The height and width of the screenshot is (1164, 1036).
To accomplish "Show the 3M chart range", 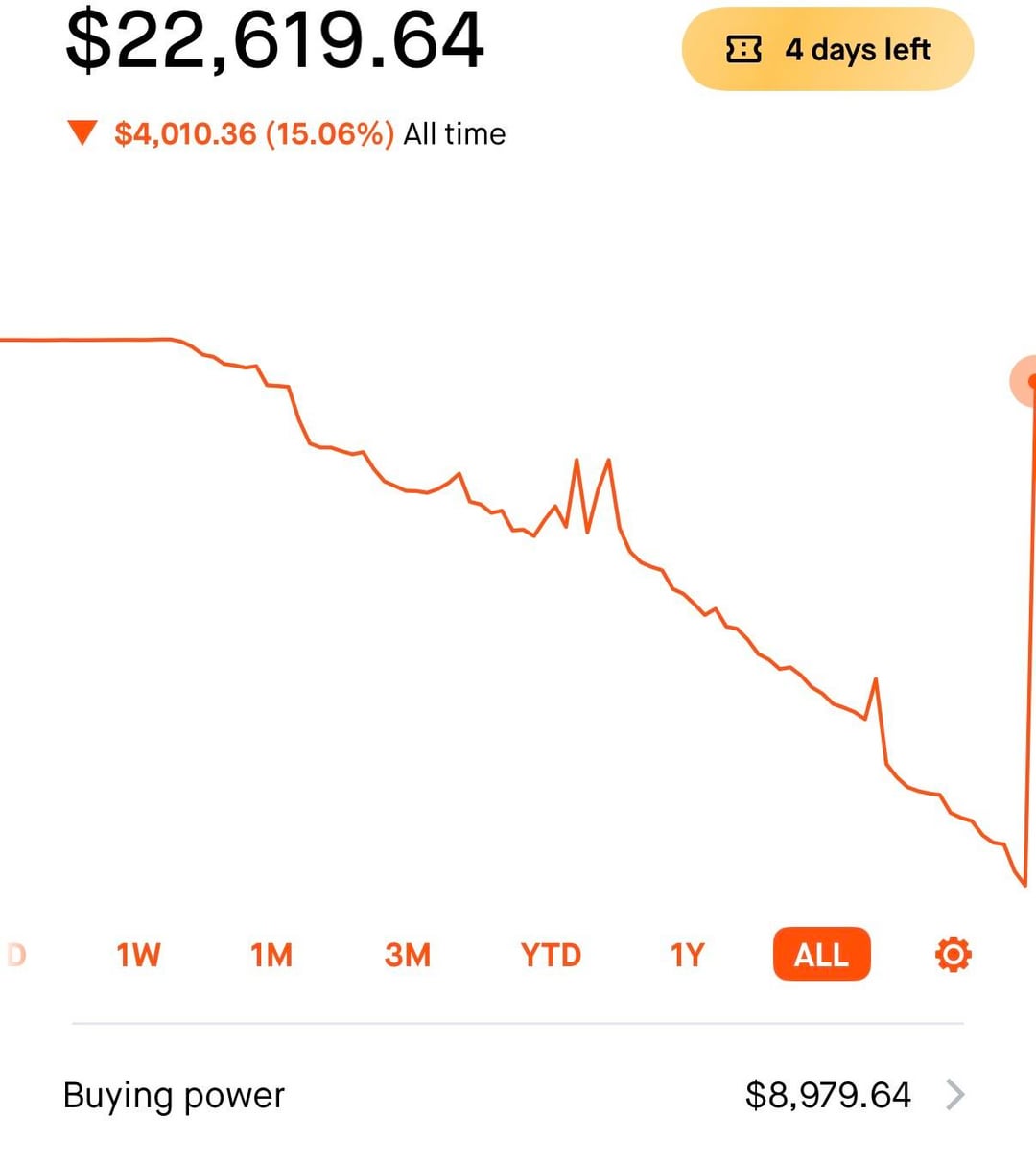I will 408,956.
